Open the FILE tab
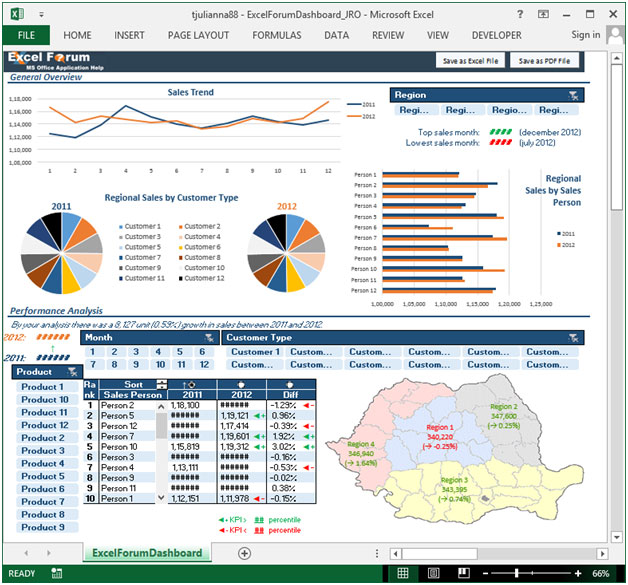 coord(26,35)
